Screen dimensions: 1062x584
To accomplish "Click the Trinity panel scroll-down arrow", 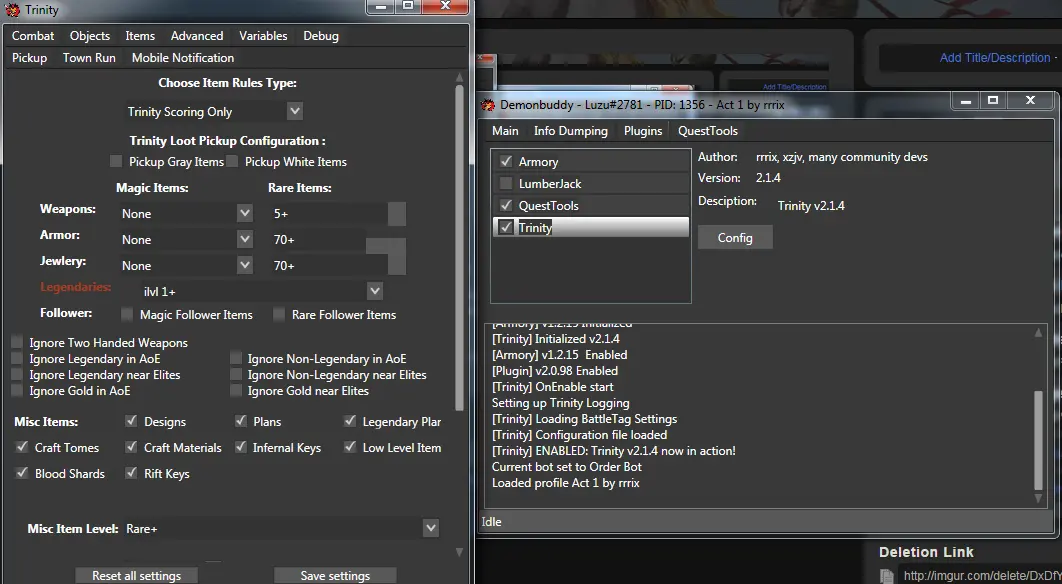I will [459, 551].
